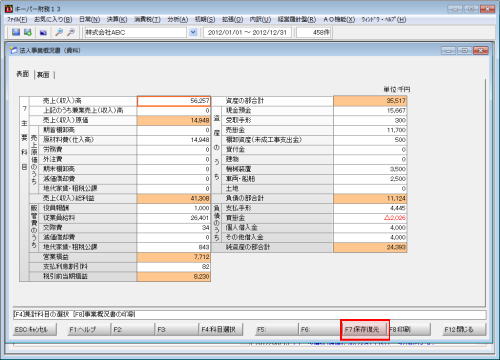This screenshot has width=500, height=360.
Task: Click the 売上(収入)高 value field 56,257
Action: tap(174, 101)
